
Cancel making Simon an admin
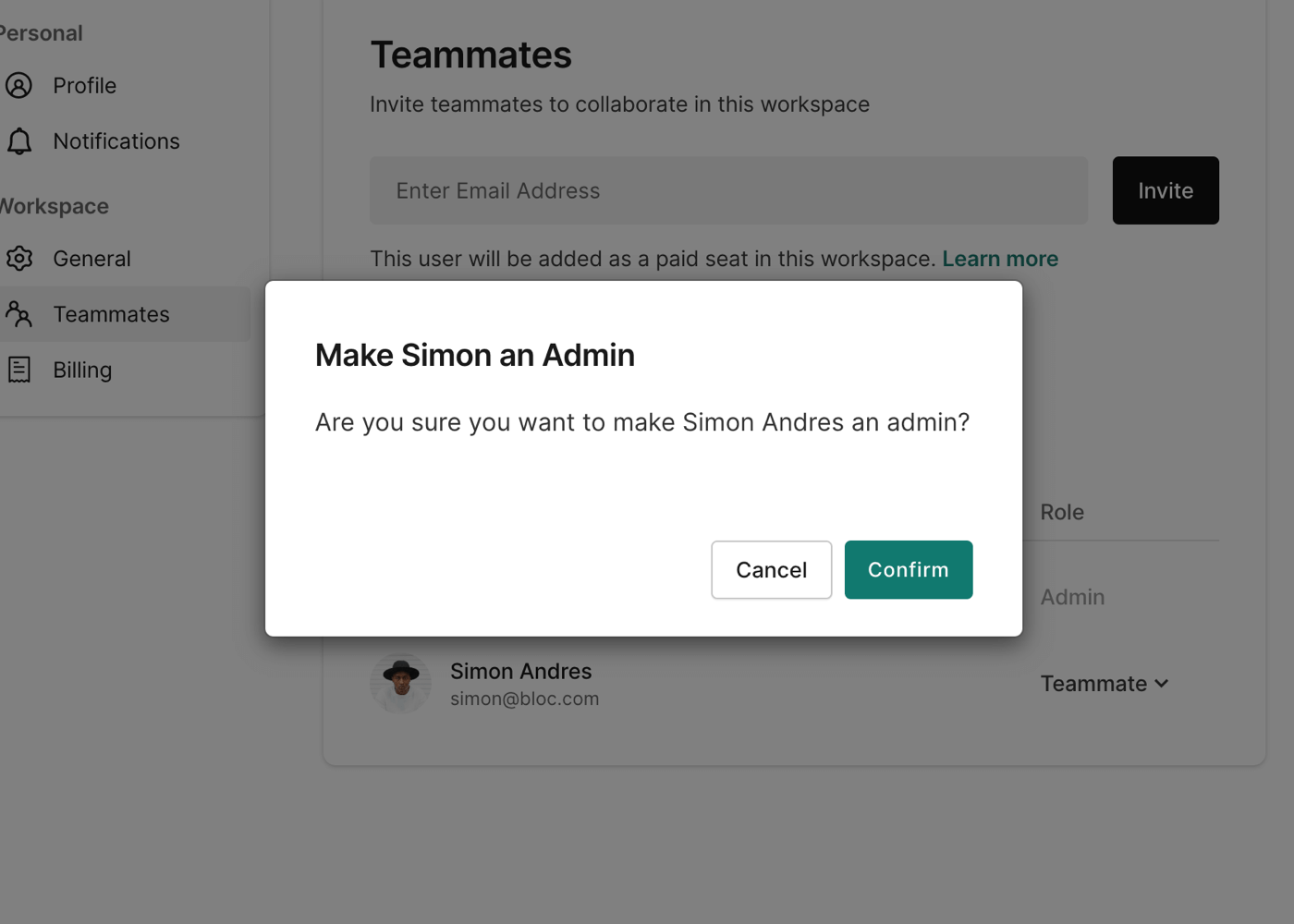click(771, 570)
